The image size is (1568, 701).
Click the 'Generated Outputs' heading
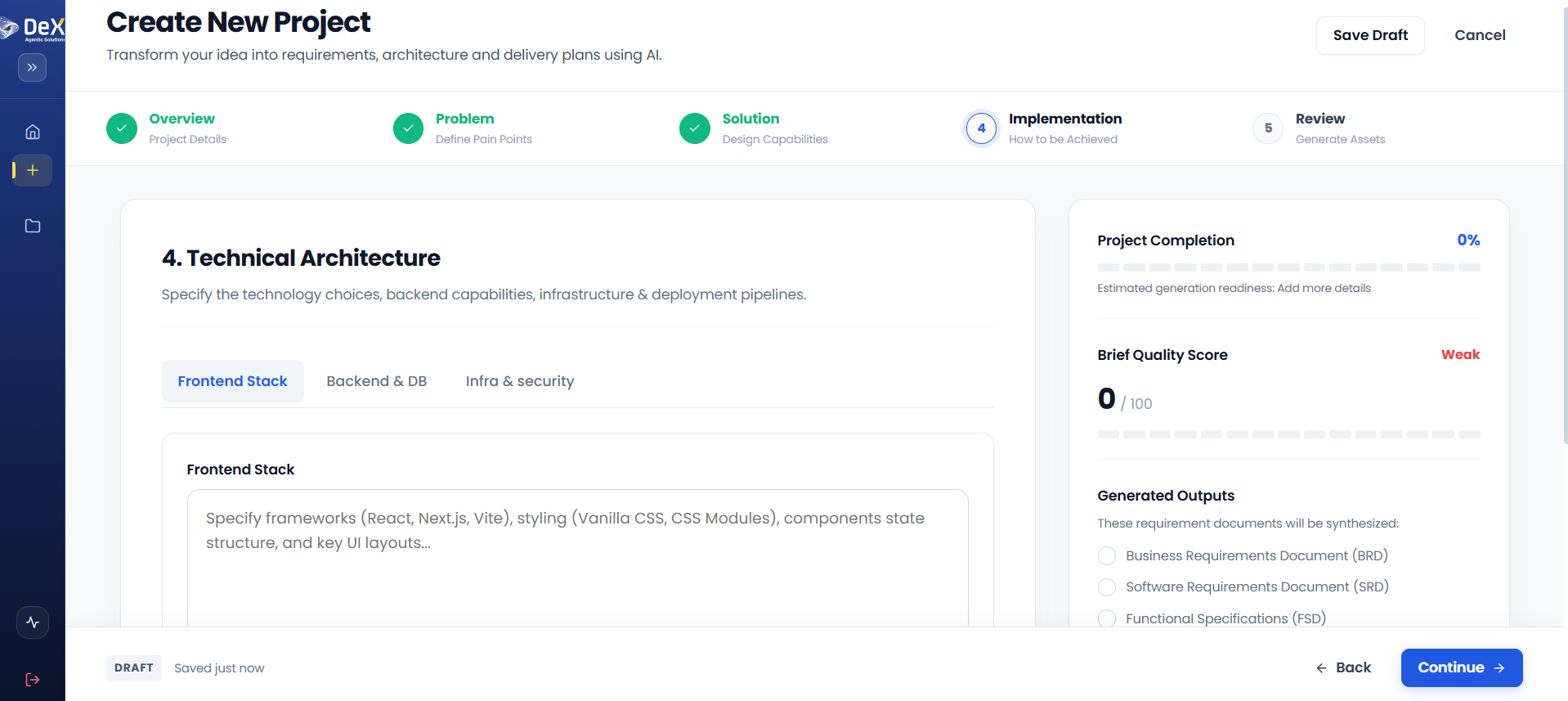[1166, 496]
